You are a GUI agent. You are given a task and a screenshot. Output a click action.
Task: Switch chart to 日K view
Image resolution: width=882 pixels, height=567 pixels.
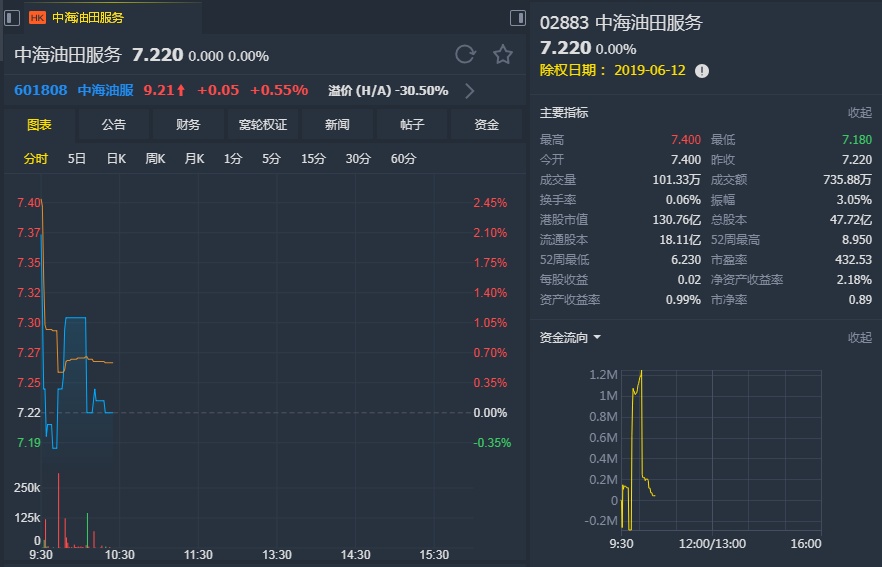(116, 159)
